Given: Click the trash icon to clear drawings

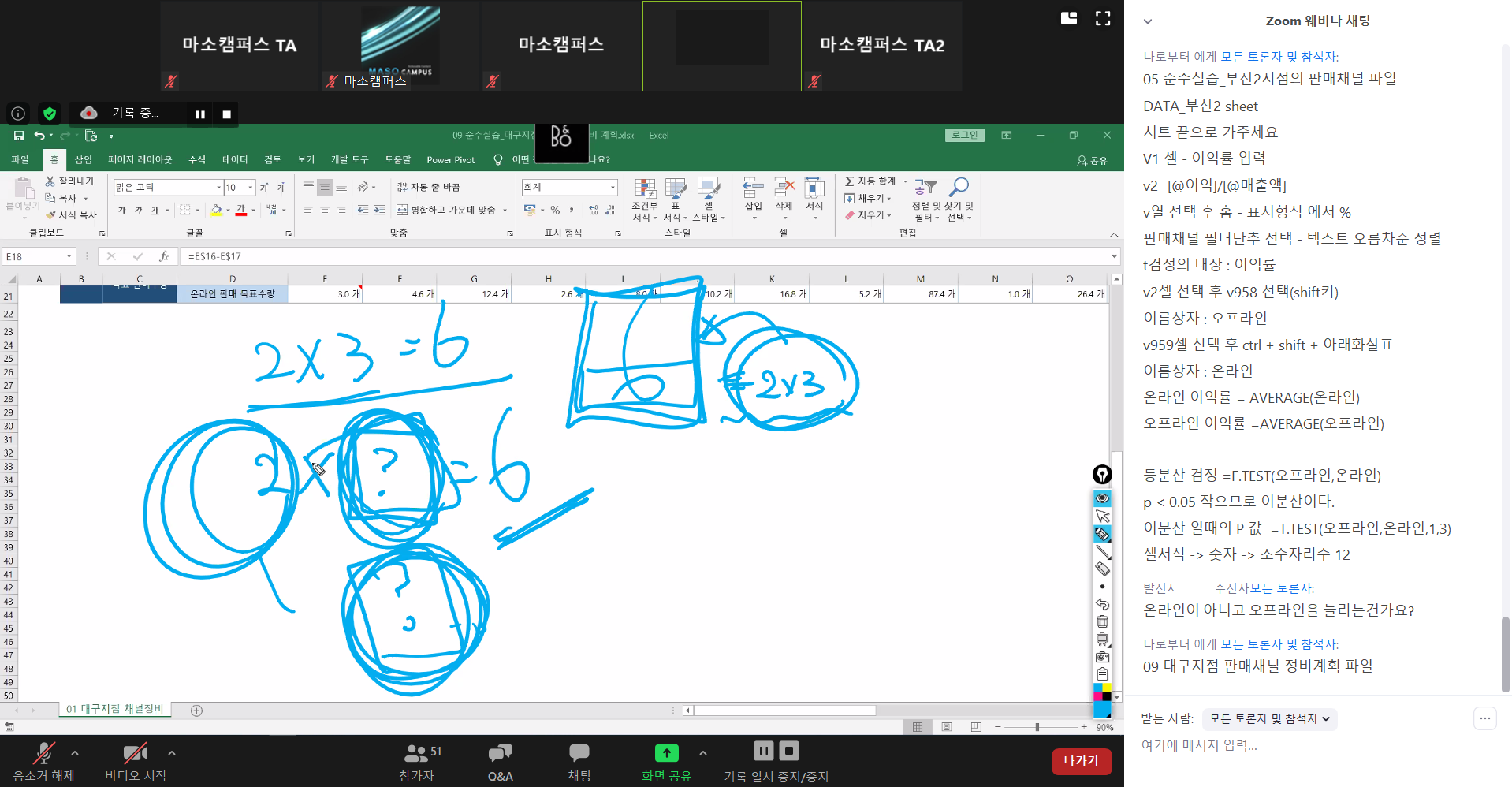Looking at the screenshot, I should pos(1102,621).
